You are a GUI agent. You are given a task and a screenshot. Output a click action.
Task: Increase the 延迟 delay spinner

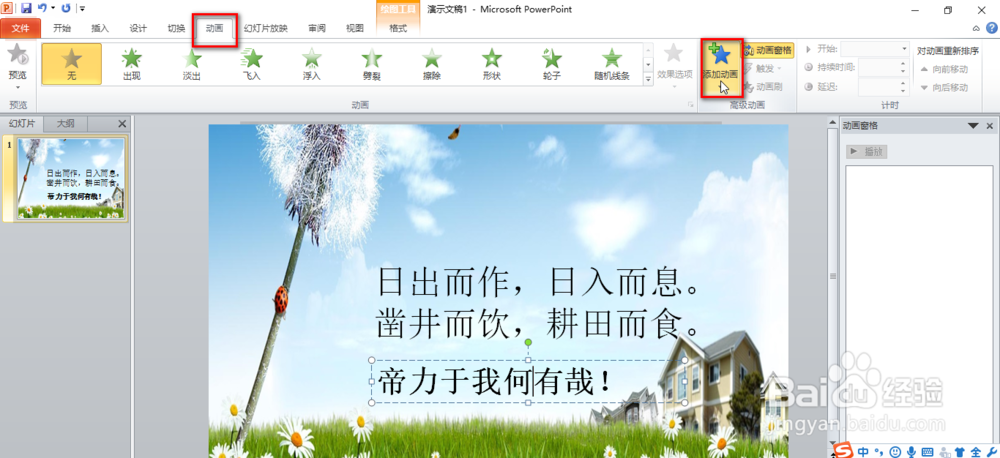904,83
